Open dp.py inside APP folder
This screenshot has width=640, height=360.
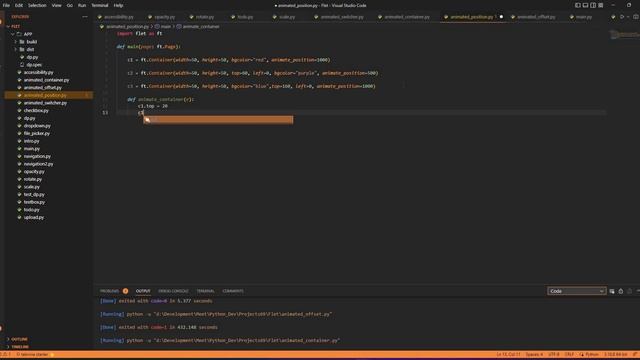32,57
